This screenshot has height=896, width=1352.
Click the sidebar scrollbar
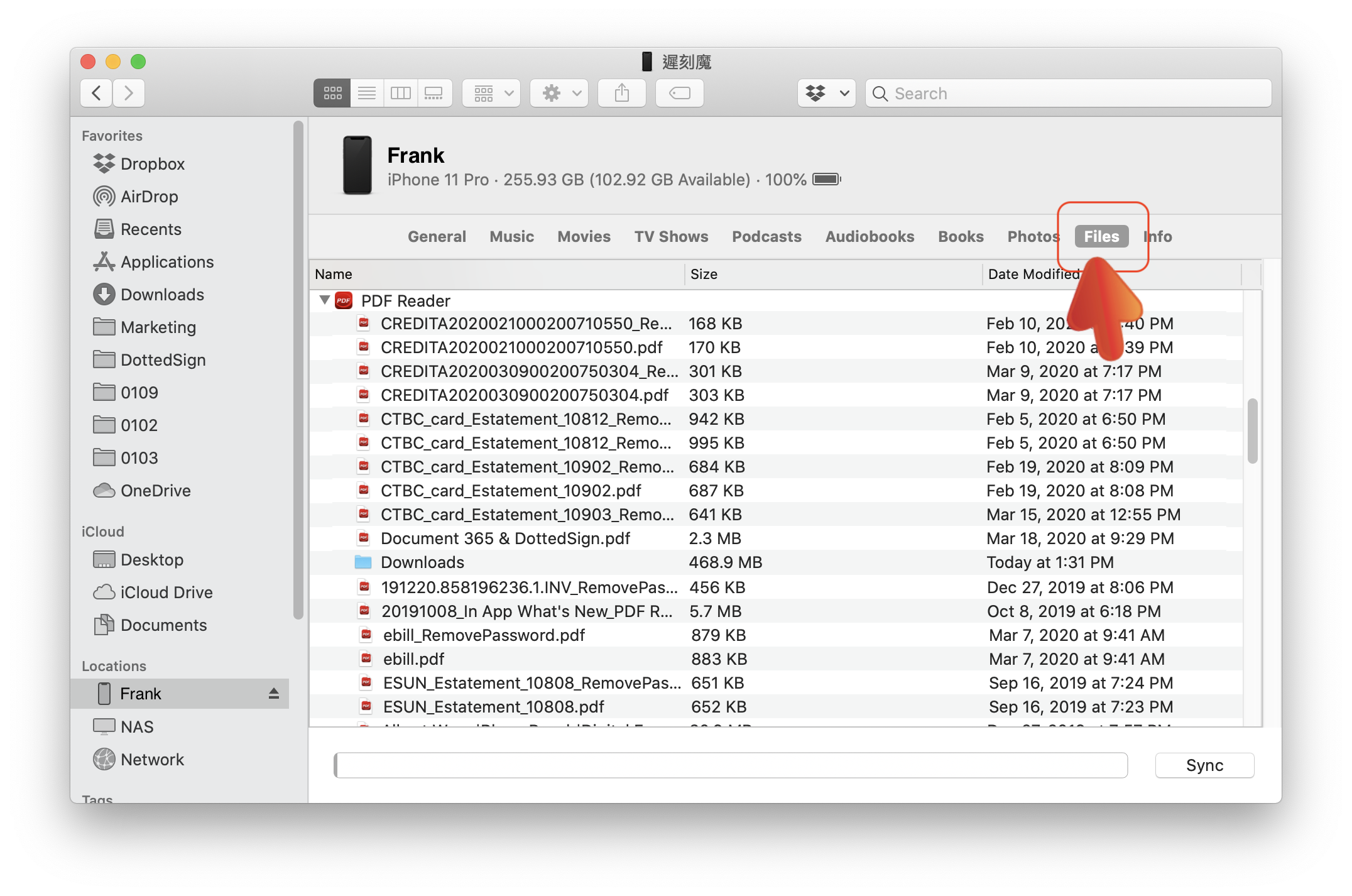pos(298,371)
